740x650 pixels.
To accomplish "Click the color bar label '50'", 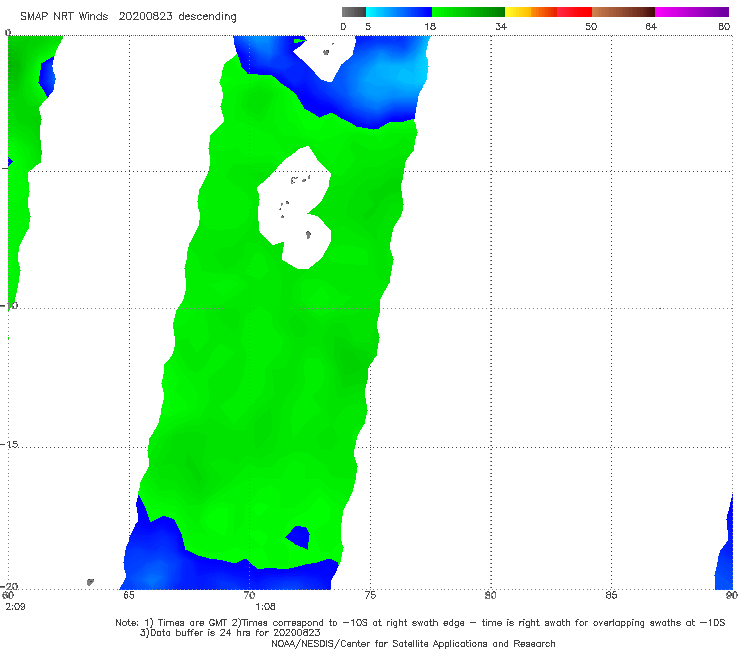I will pyautogui.click(x=591, y=26).
